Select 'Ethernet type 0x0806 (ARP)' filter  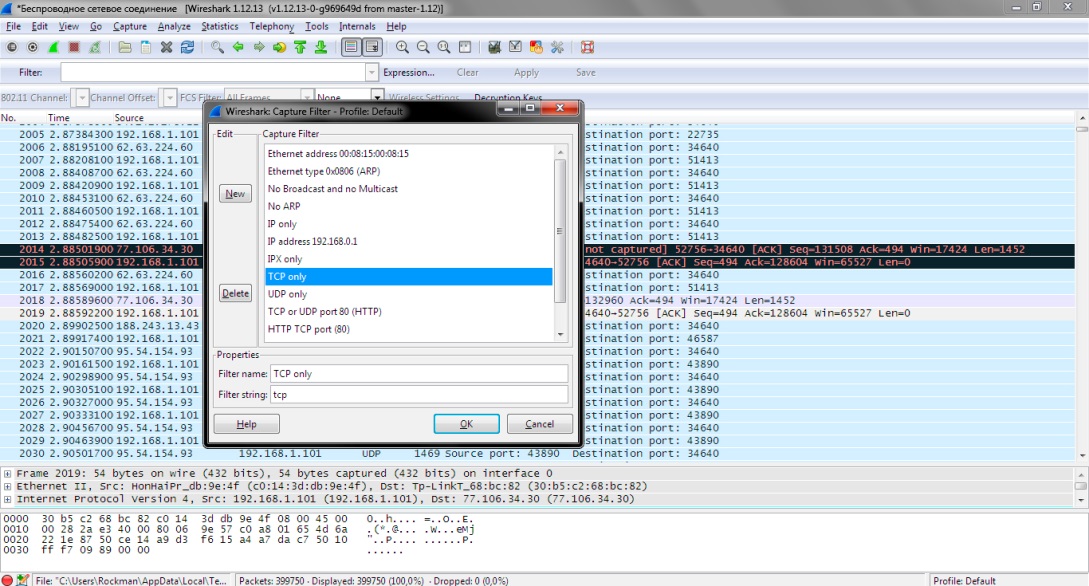click(409, 171)
